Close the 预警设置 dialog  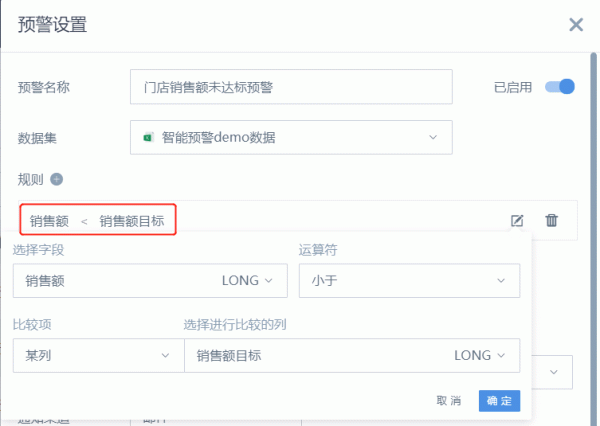pos(576,25)
